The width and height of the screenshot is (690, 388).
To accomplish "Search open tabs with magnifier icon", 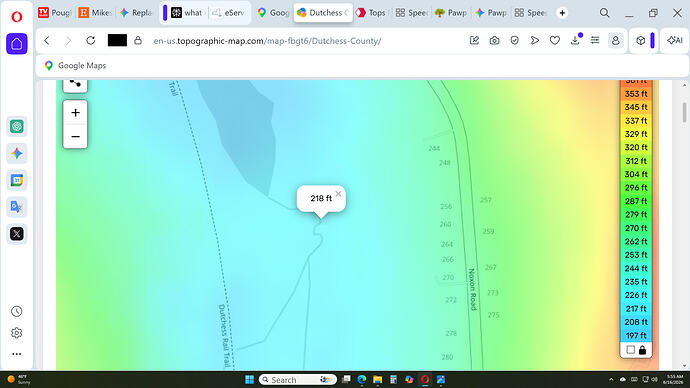I will click(x=605, y=13).
